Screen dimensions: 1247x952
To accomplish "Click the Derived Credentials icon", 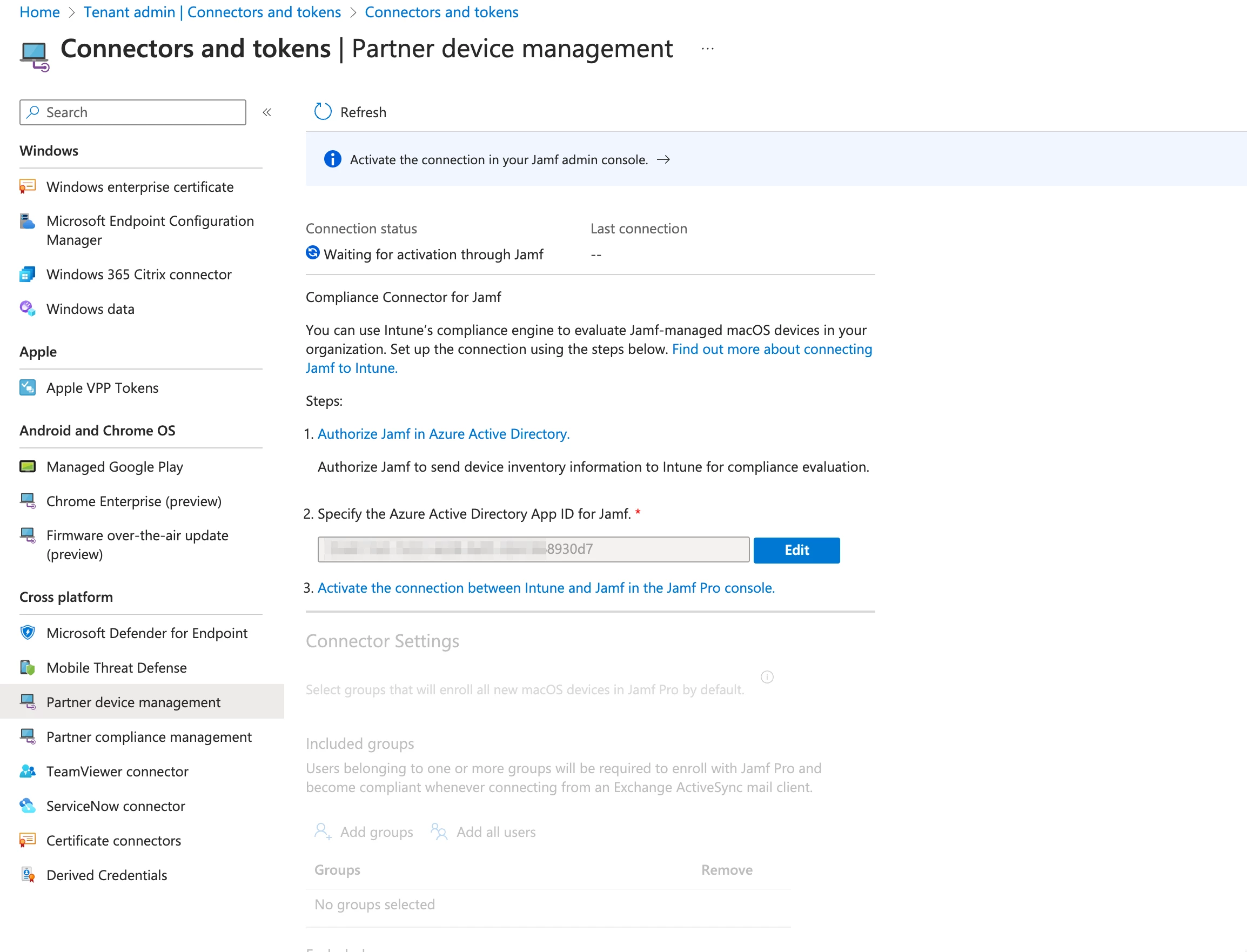I will (27, 874).
